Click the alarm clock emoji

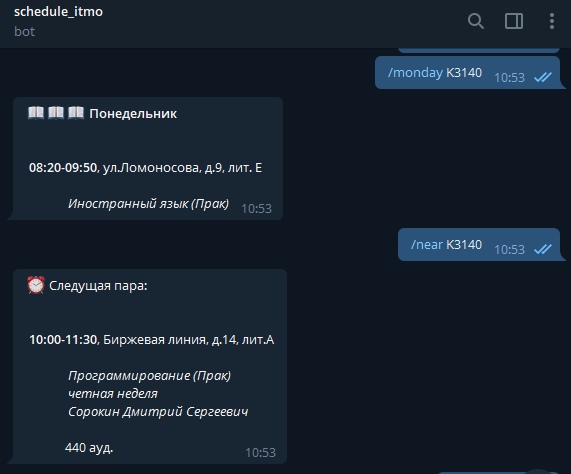(x=36, y=285)
